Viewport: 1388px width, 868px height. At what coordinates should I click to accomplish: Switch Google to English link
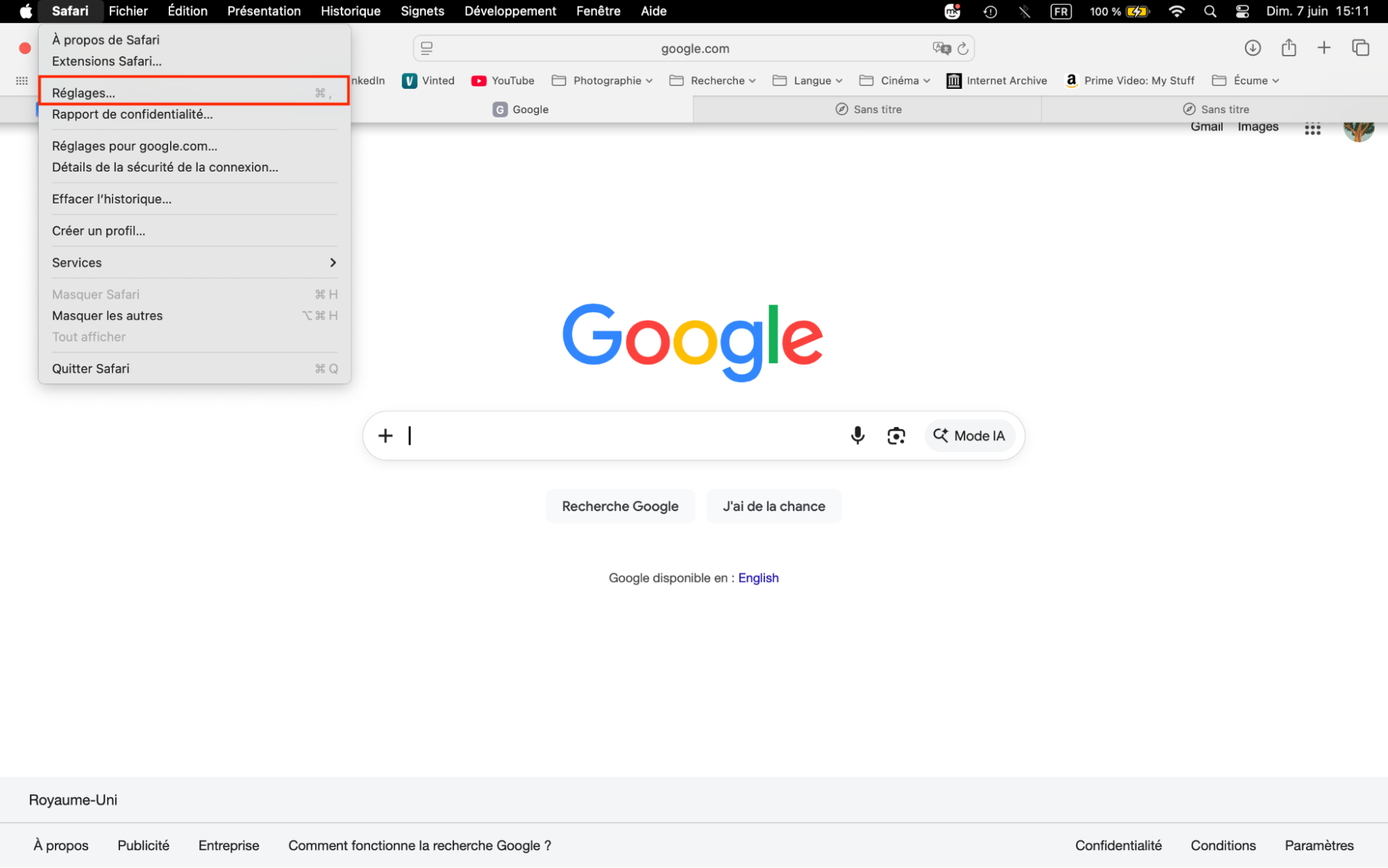[758, 578]
